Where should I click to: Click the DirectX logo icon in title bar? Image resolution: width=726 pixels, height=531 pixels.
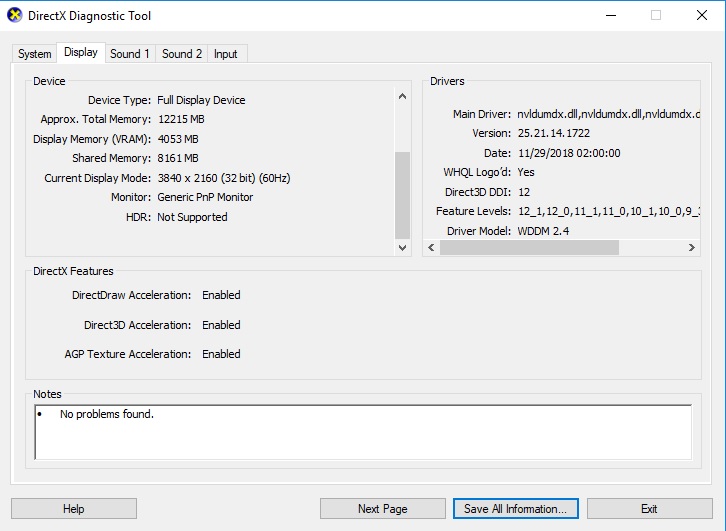15,15
